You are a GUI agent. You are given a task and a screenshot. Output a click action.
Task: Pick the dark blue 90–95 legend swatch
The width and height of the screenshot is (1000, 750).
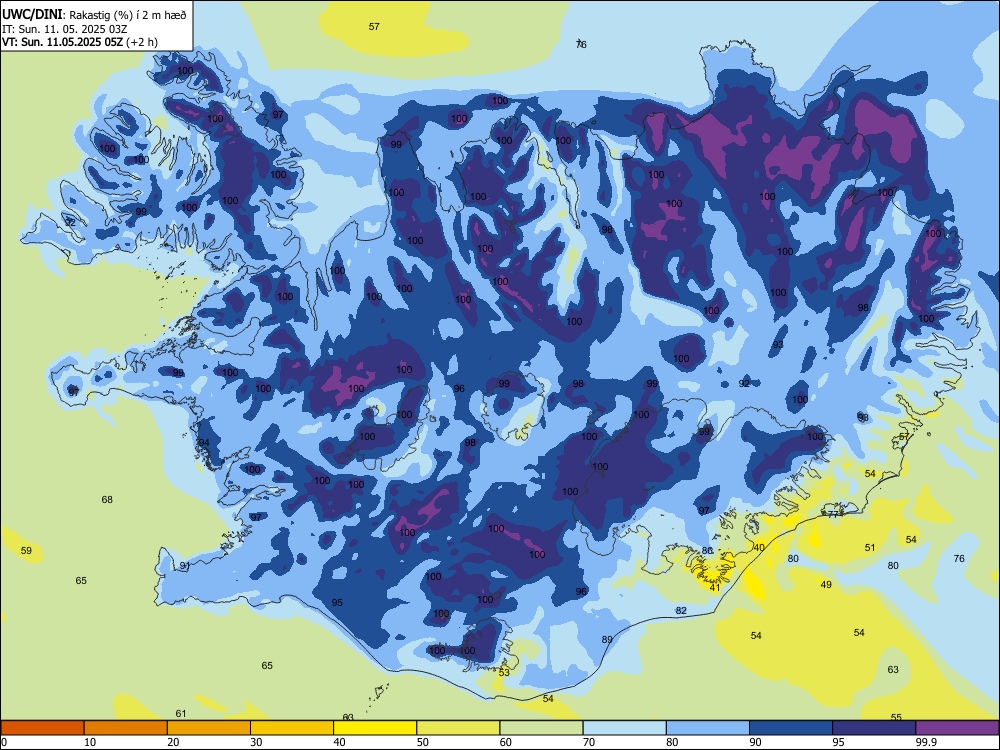point(791,728)
